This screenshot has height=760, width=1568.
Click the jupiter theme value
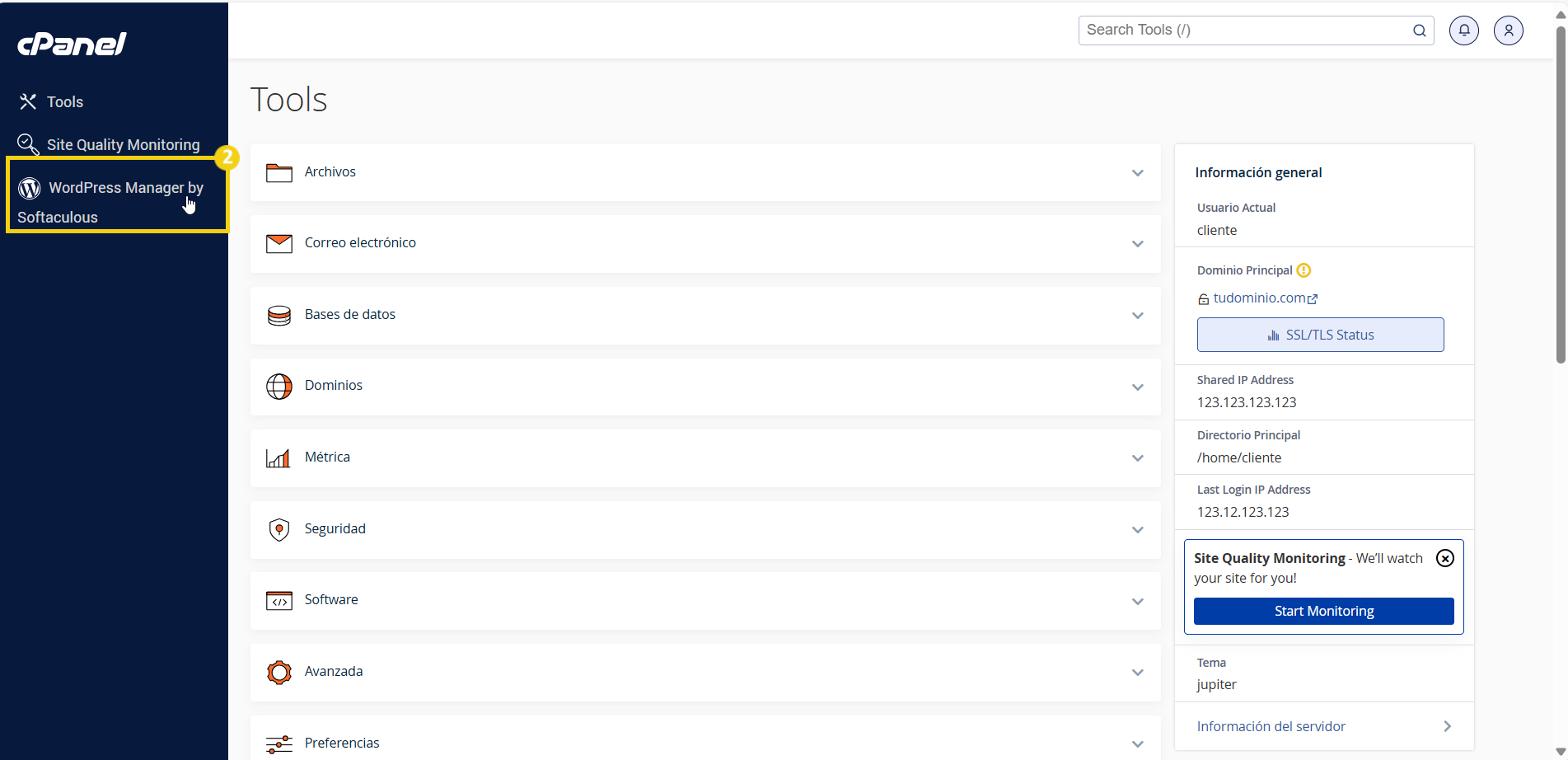pyautogui.click(x=1217, y=684)
